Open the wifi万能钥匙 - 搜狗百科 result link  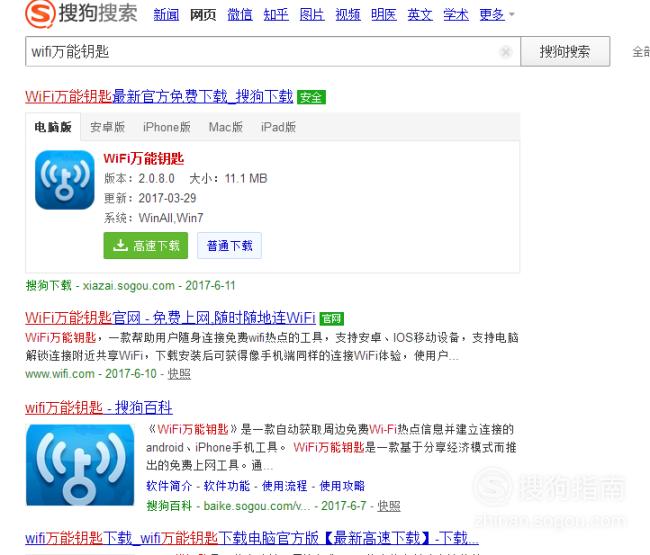[99, 408]
